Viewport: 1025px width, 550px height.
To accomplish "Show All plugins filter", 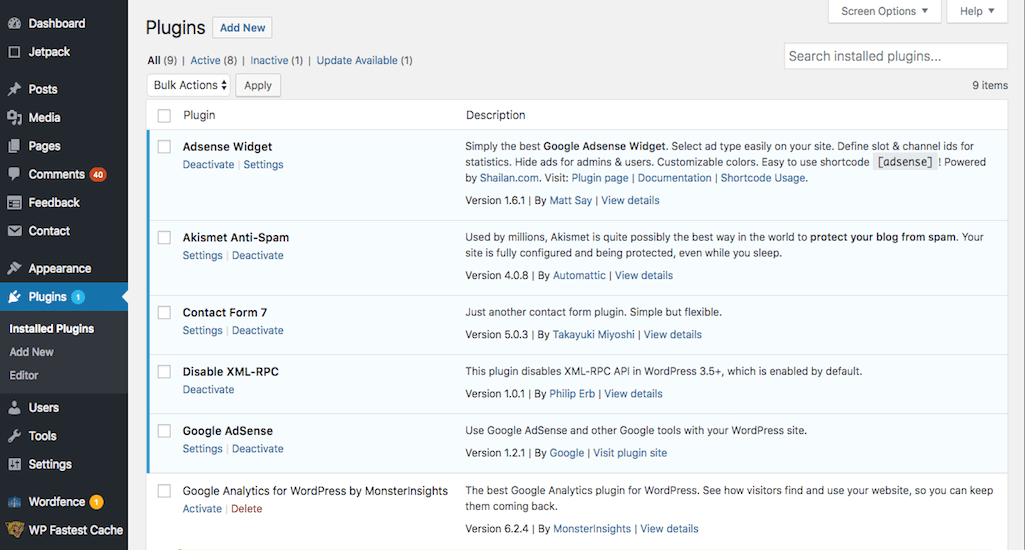I will [154, 60].
